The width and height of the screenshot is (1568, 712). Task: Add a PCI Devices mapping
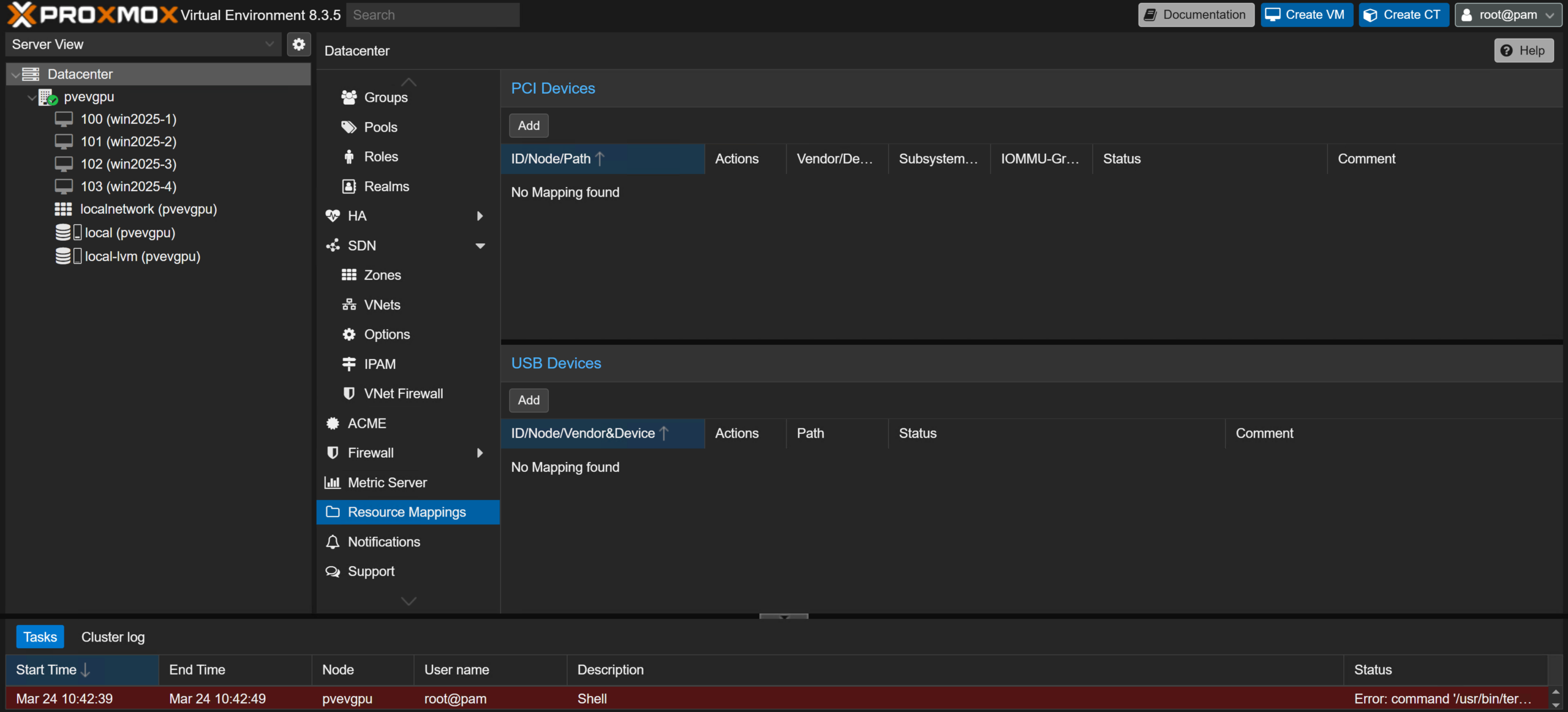coord(529,126)
